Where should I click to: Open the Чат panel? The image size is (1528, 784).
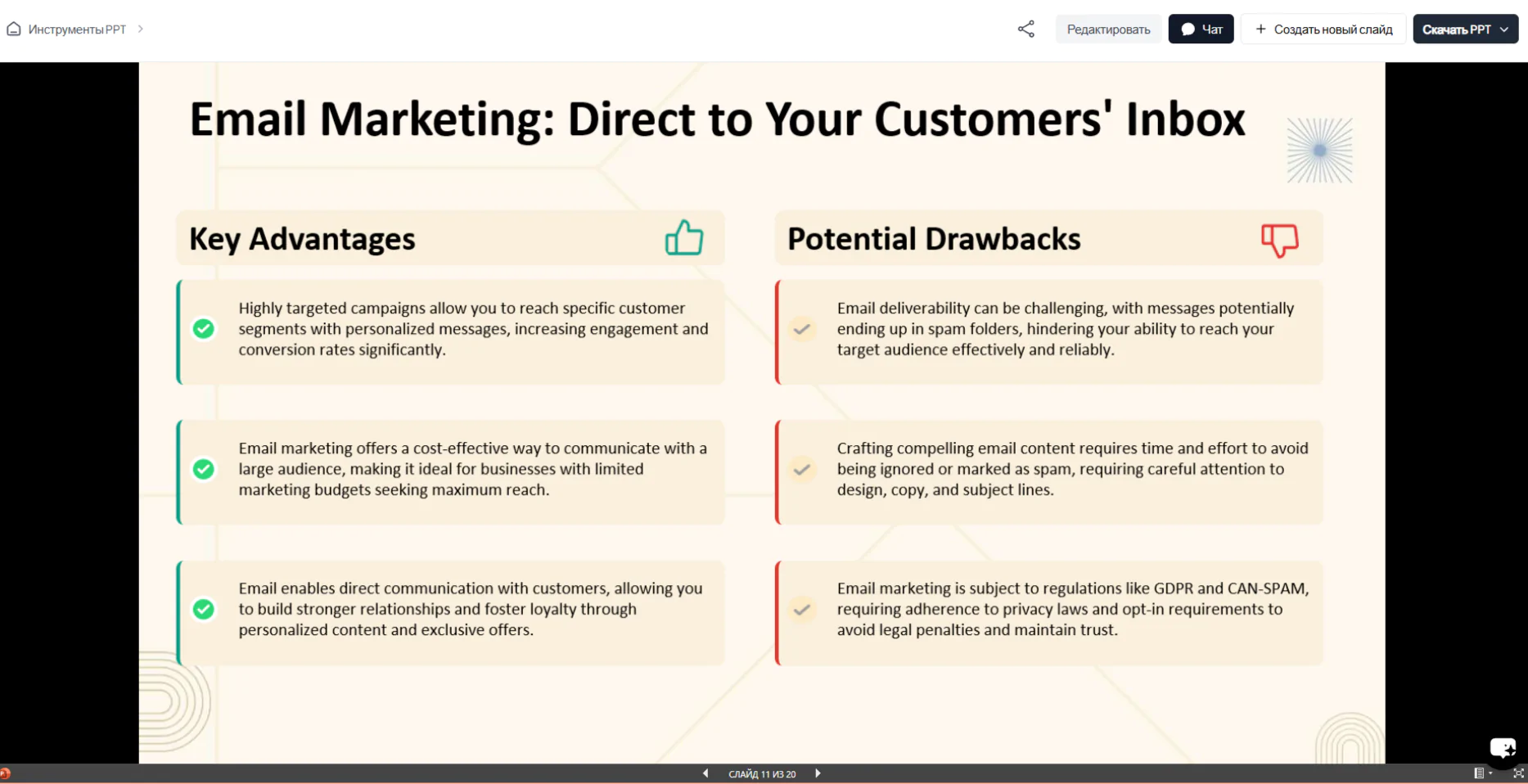1201,29
